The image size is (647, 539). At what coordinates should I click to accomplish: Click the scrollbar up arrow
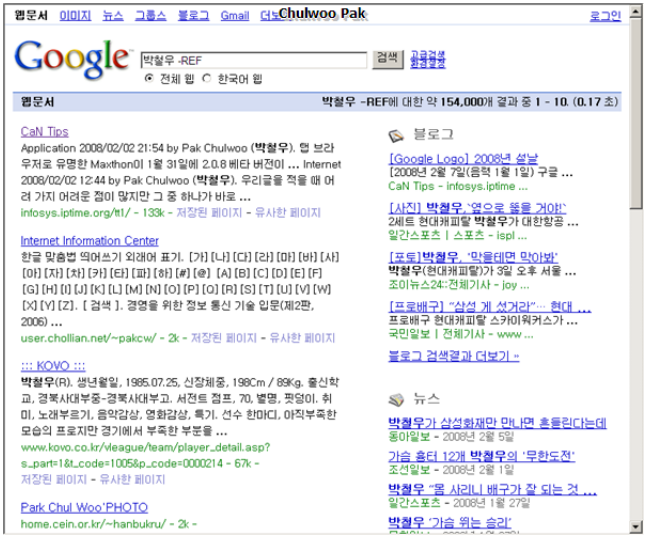636,12
